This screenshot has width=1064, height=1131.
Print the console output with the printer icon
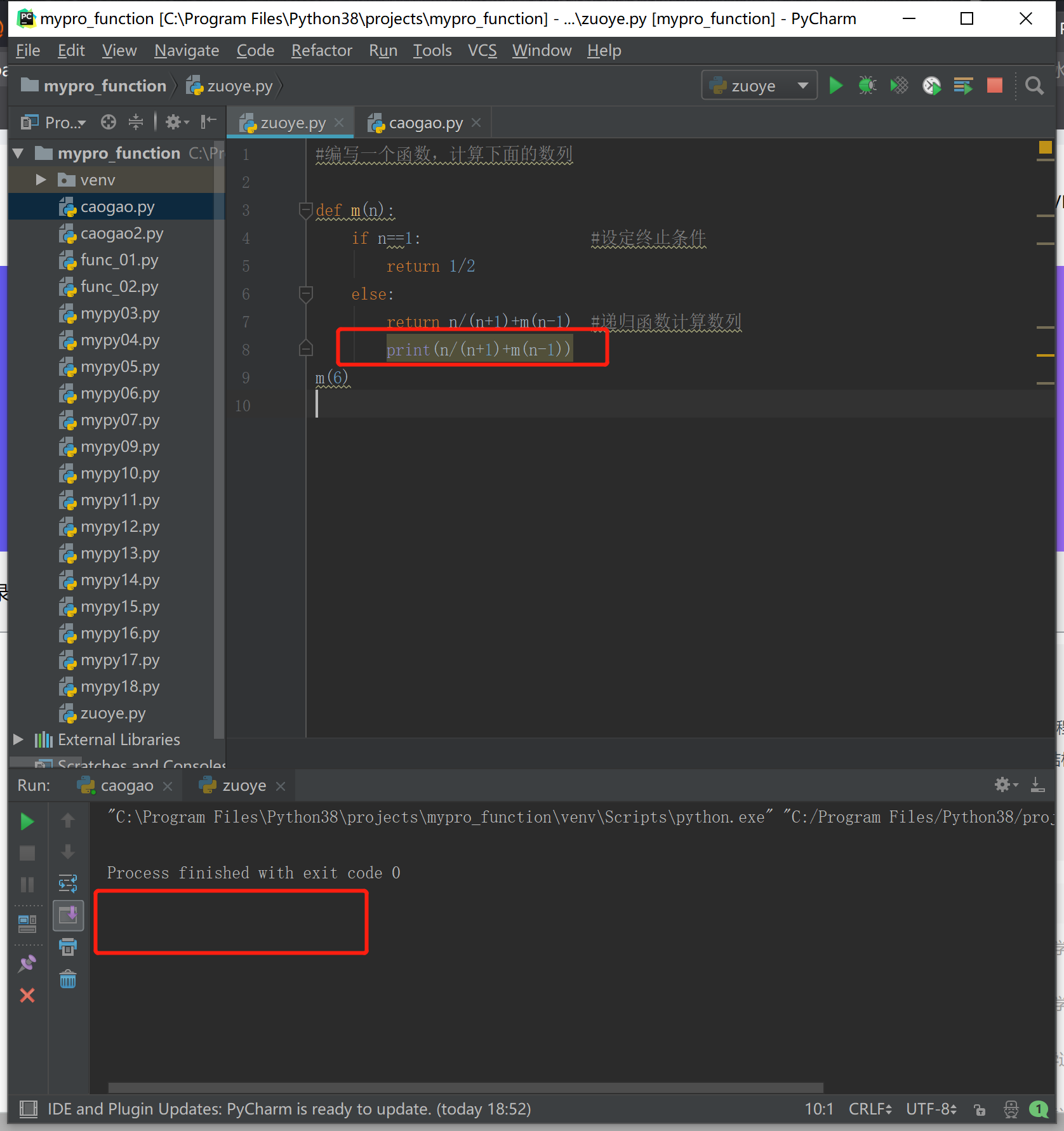point(67,947)
